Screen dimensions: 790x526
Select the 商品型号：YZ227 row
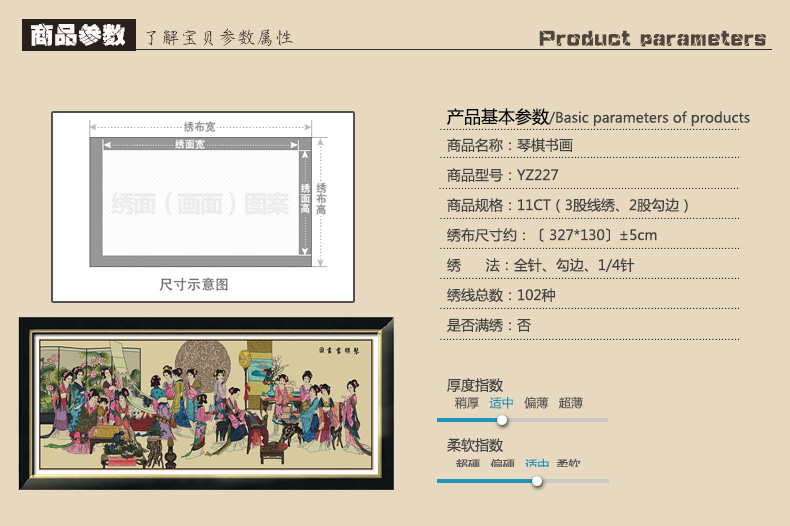(x=502, y=175)
